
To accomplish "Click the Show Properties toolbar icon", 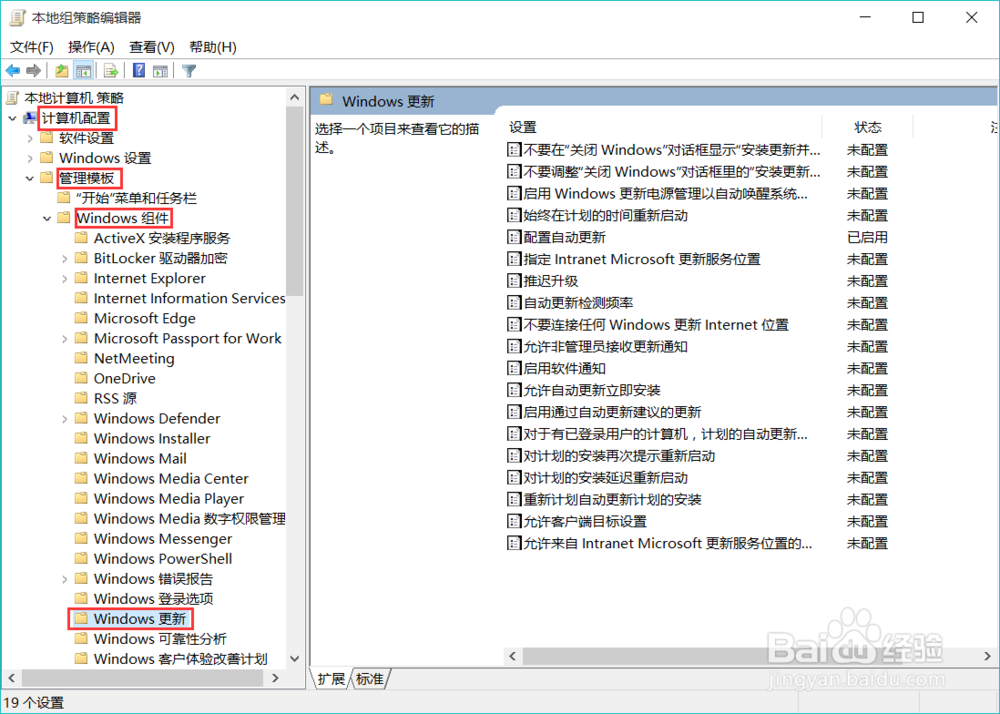I will point(161,70).
